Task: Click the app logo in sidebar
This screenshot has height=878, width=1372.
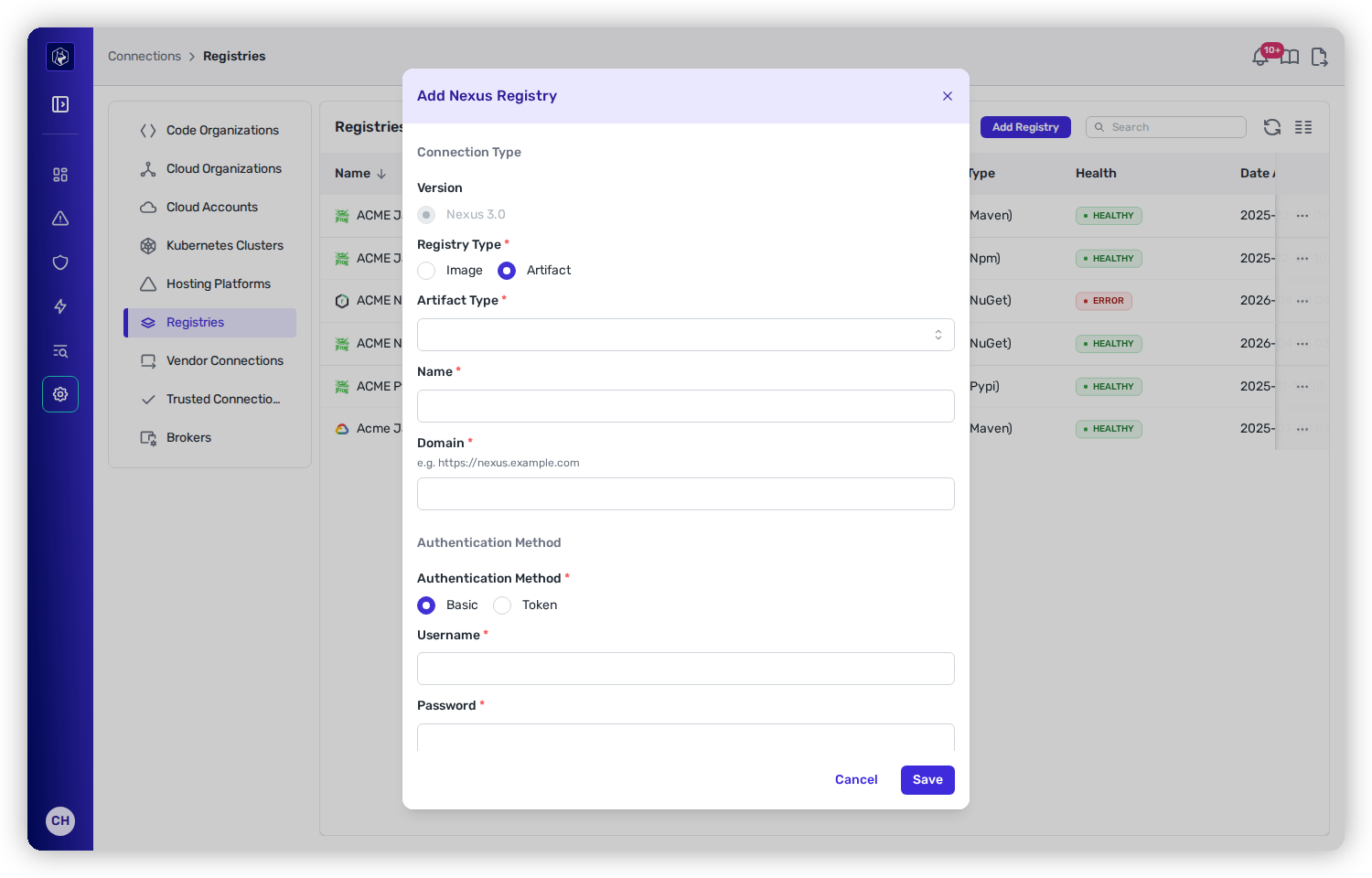Action: coord(60,57)
